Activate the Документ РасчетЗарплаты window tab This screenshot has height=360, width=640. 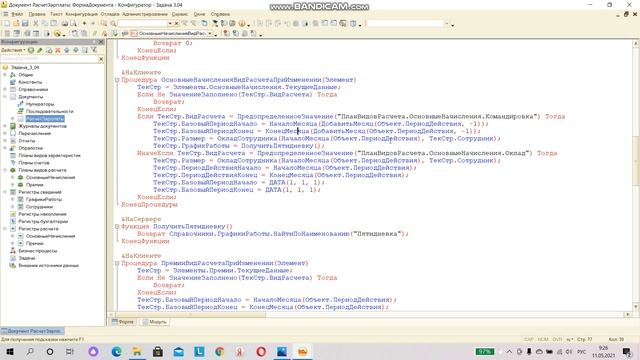click(32, 331)
